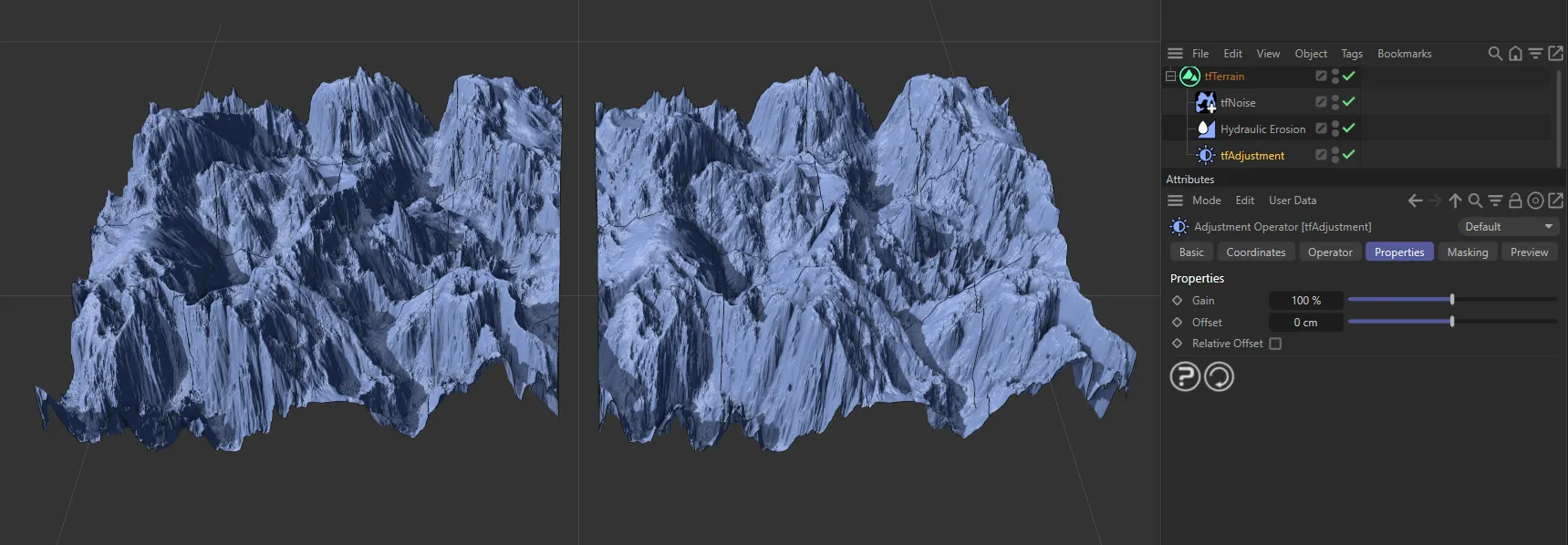This screenshot has width=1568, height=545.
Task: Select the tfNoise operator icon
Action: 1205,103
